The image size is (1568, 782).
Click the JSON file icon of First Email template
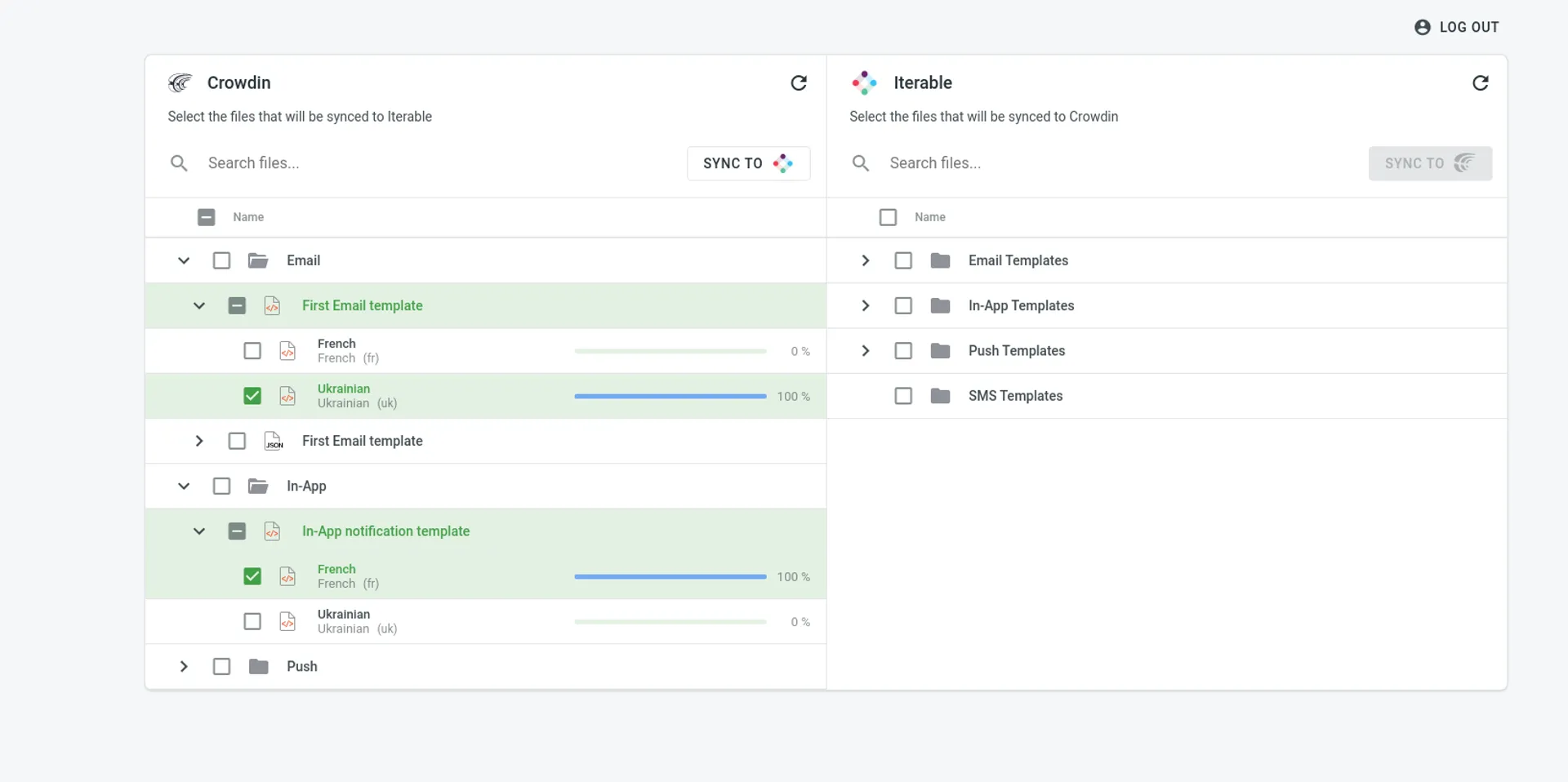coord(274,441)
